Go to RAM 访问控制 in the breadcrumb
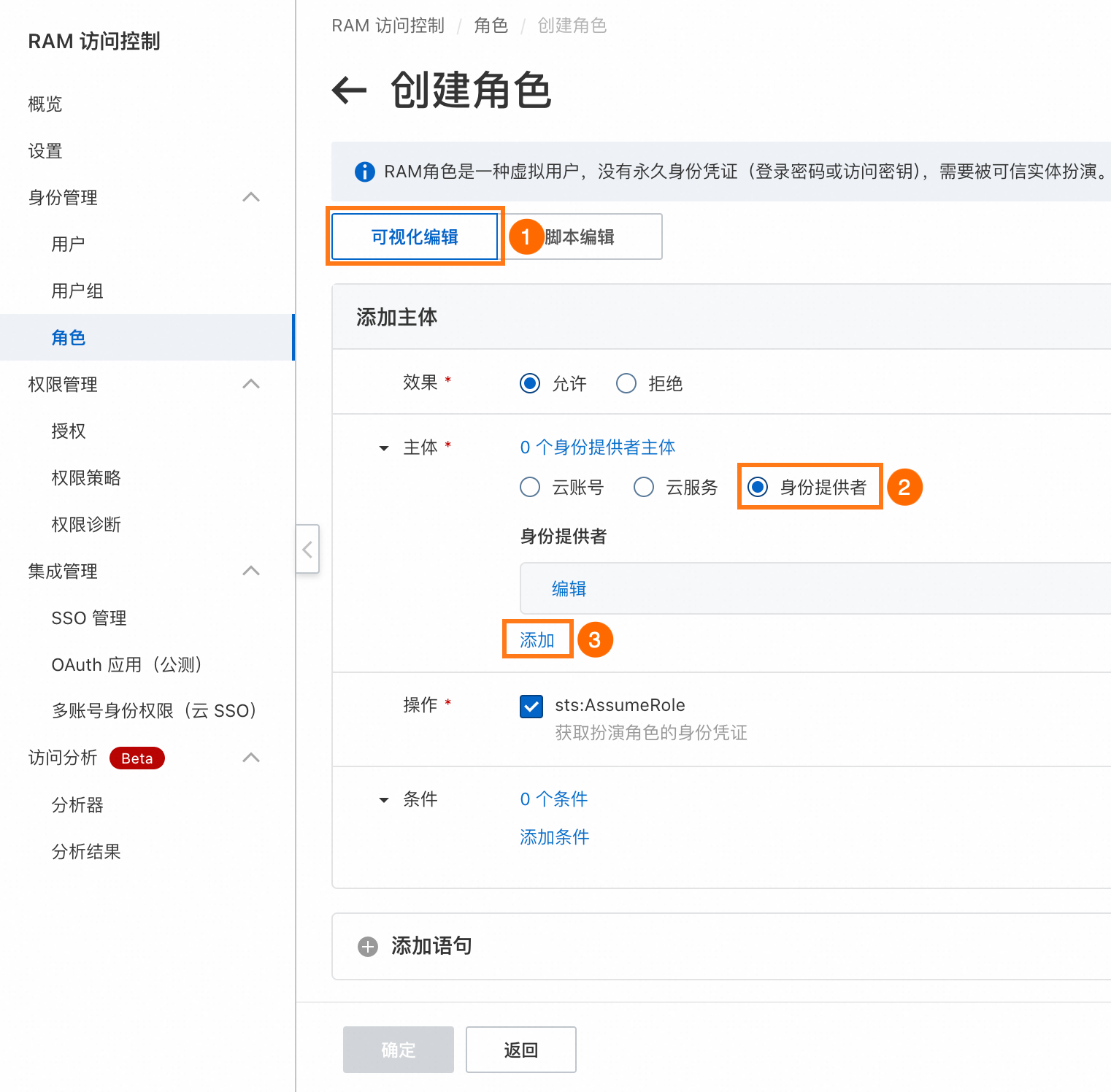This screenshot has width=1111, height=1092. [x=388, y=26]
